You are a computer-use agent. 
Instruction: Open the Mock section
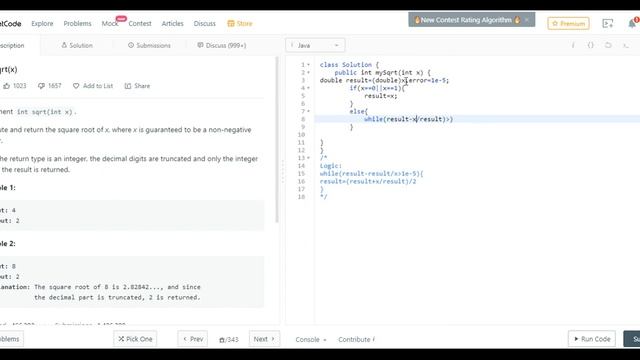click(110, 24)
